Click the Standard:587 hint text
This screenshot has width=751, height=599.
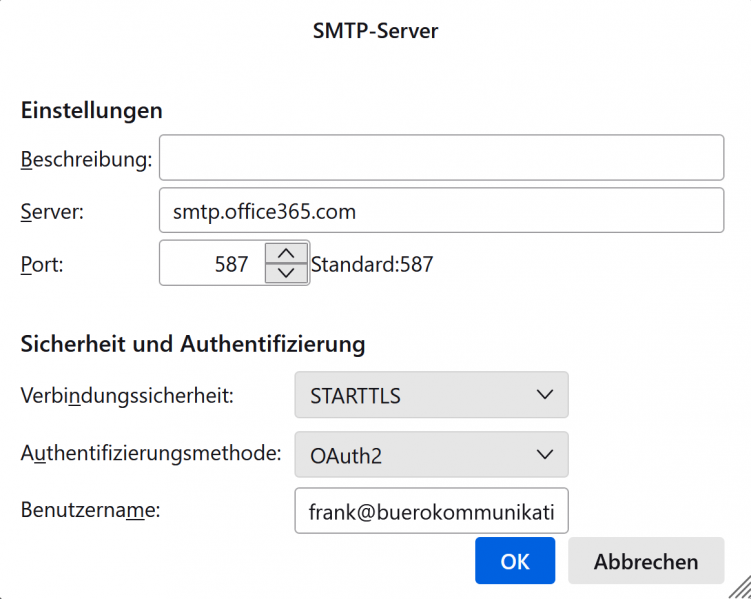click(x=372, y=264)
